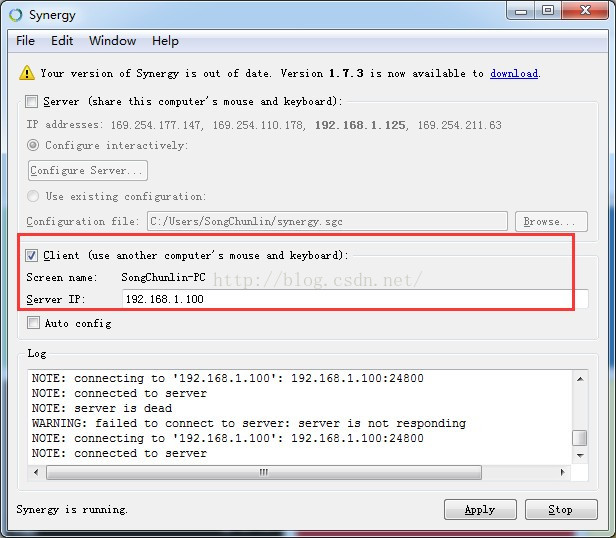Viewport: 616px width, 538px height.
Task: Select the Configure interactively radio button
Action: (x=33, y=145)
